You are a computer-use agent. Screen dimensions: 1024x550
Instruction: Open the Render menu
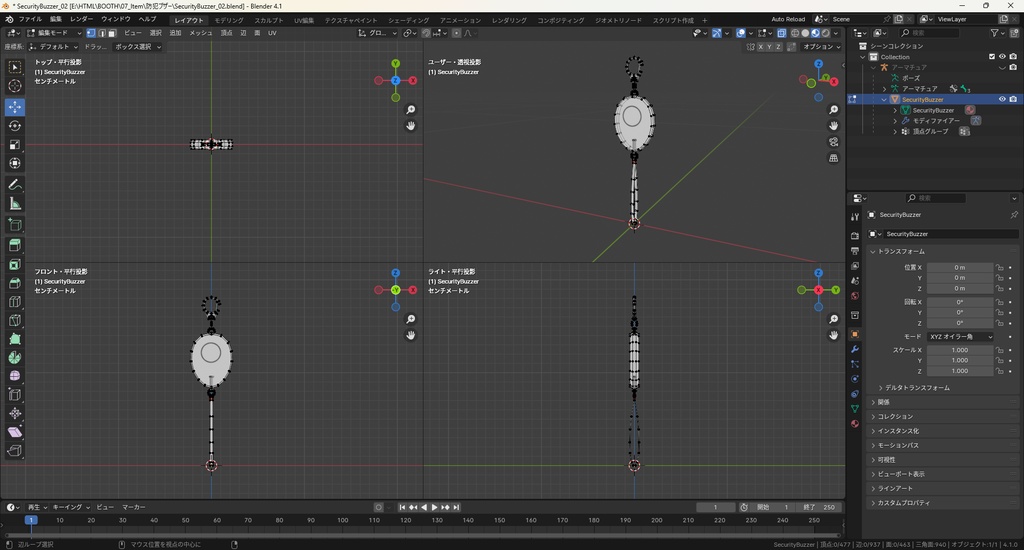click(81, 19)
